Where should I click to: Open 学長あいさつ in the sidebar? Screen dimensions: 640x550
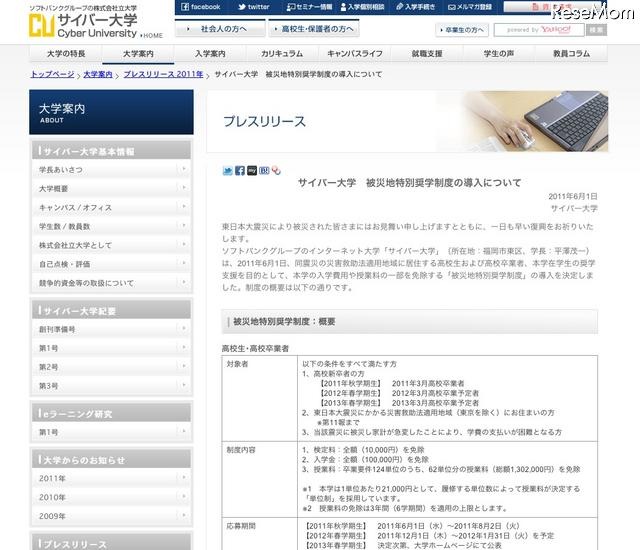111,169
